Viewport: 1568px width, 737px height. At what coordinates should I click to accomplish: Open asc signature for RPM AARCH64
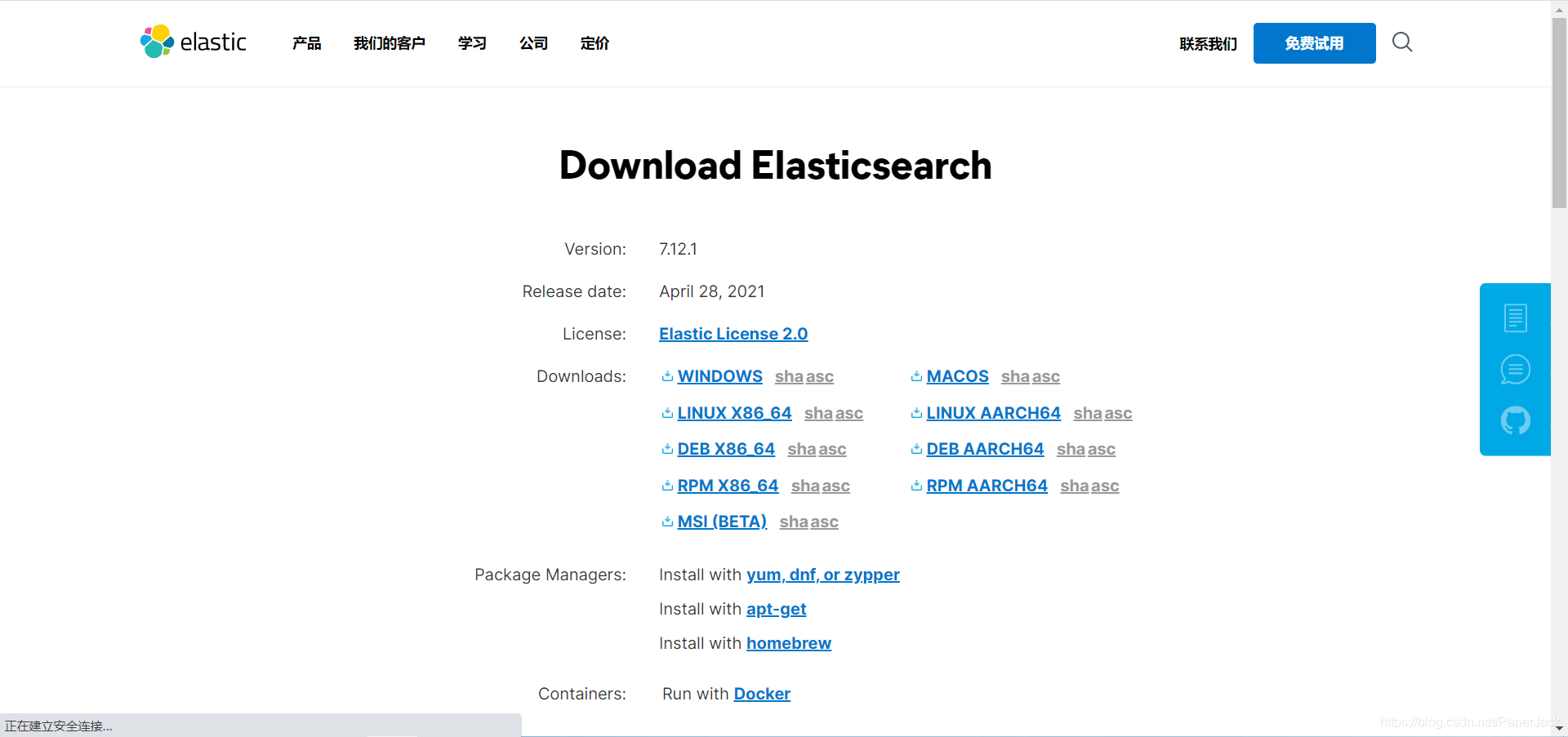coord(1105,486)
